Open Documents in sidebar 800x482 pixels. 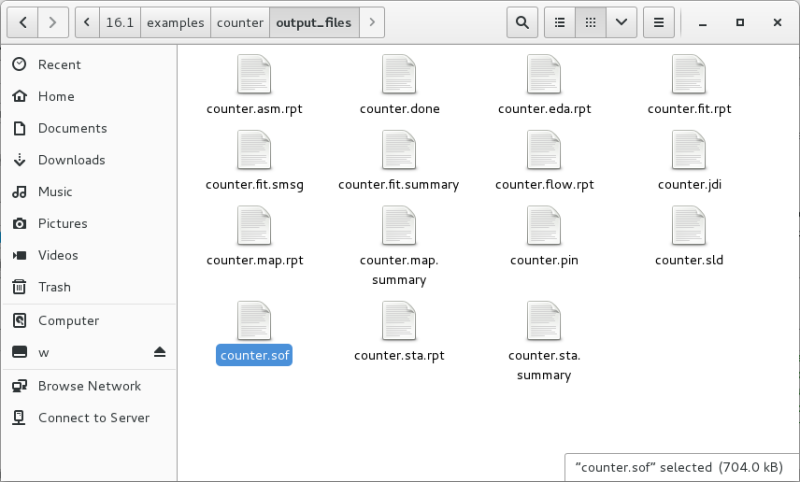click(x=89, y=128)
